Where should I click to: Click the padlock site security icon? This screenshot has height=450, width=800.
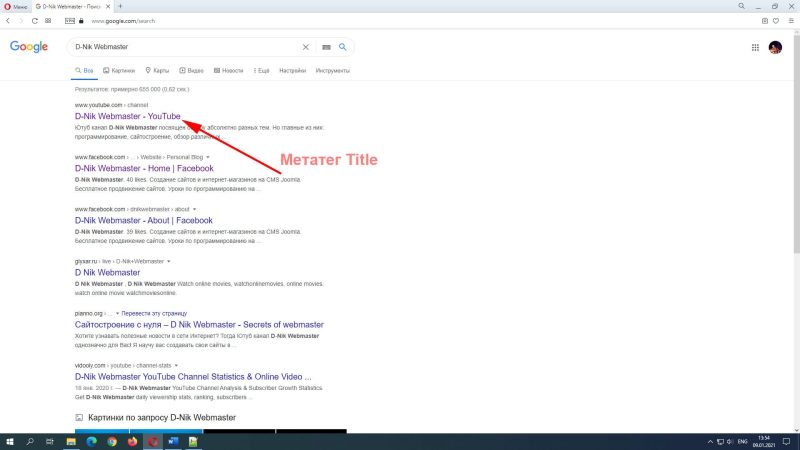pyautogui.click(x=81, y=21)
